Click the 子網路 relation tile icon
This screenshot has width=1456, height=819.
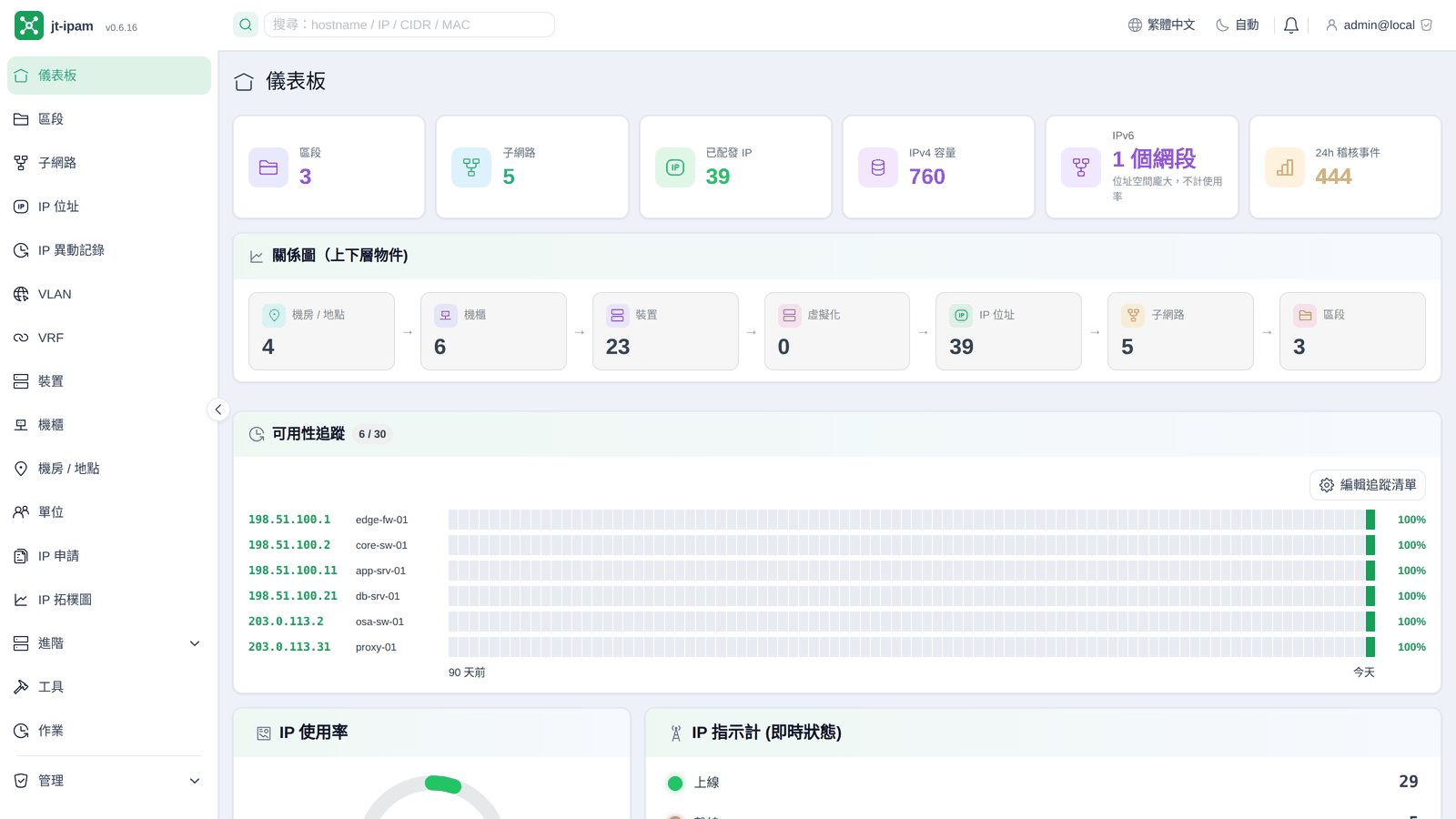tap(1133, 315)
